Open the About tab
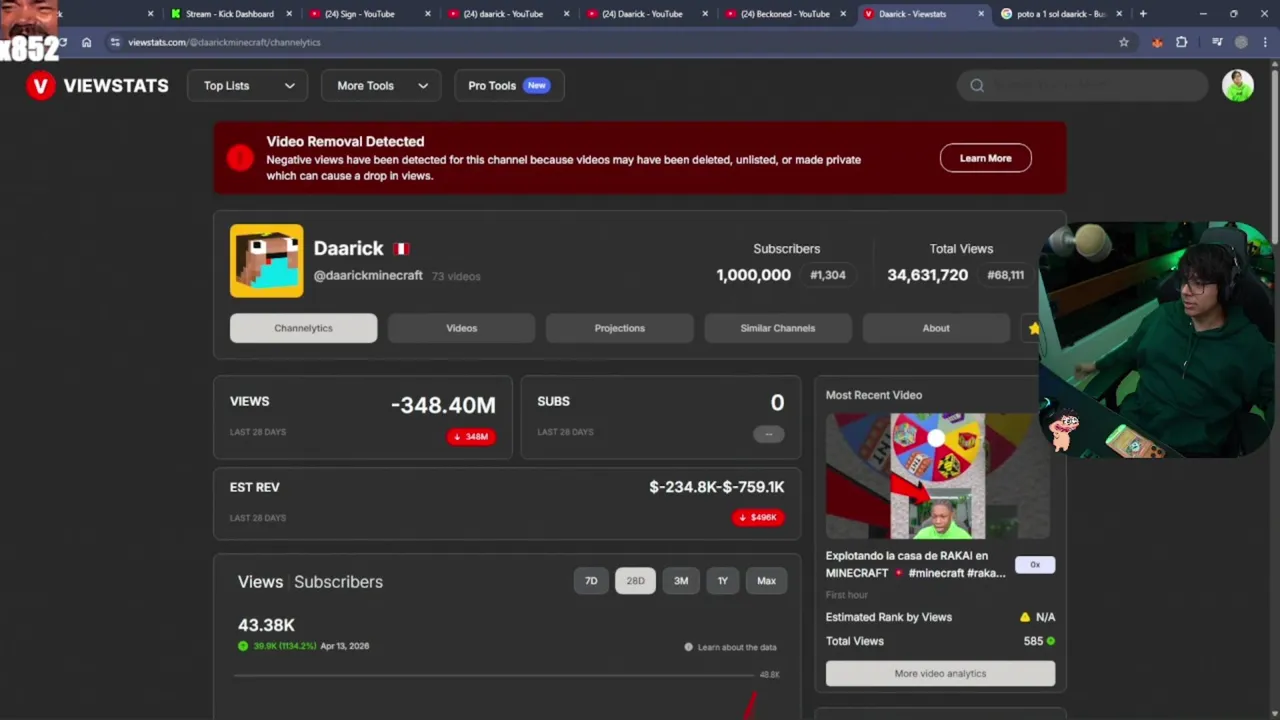Image resolution: width=1280 pixels, height=720 pixels. [x=936, y=328]
